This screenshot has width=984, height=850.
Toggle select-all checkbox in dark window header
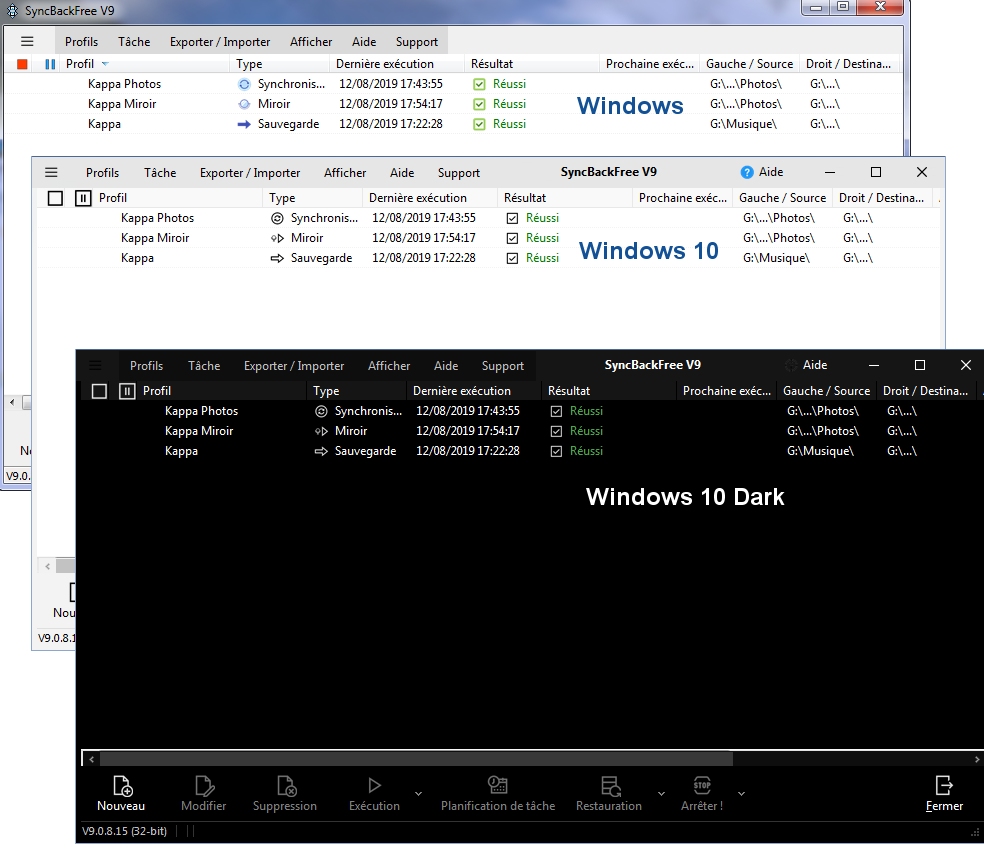point(99,391)
